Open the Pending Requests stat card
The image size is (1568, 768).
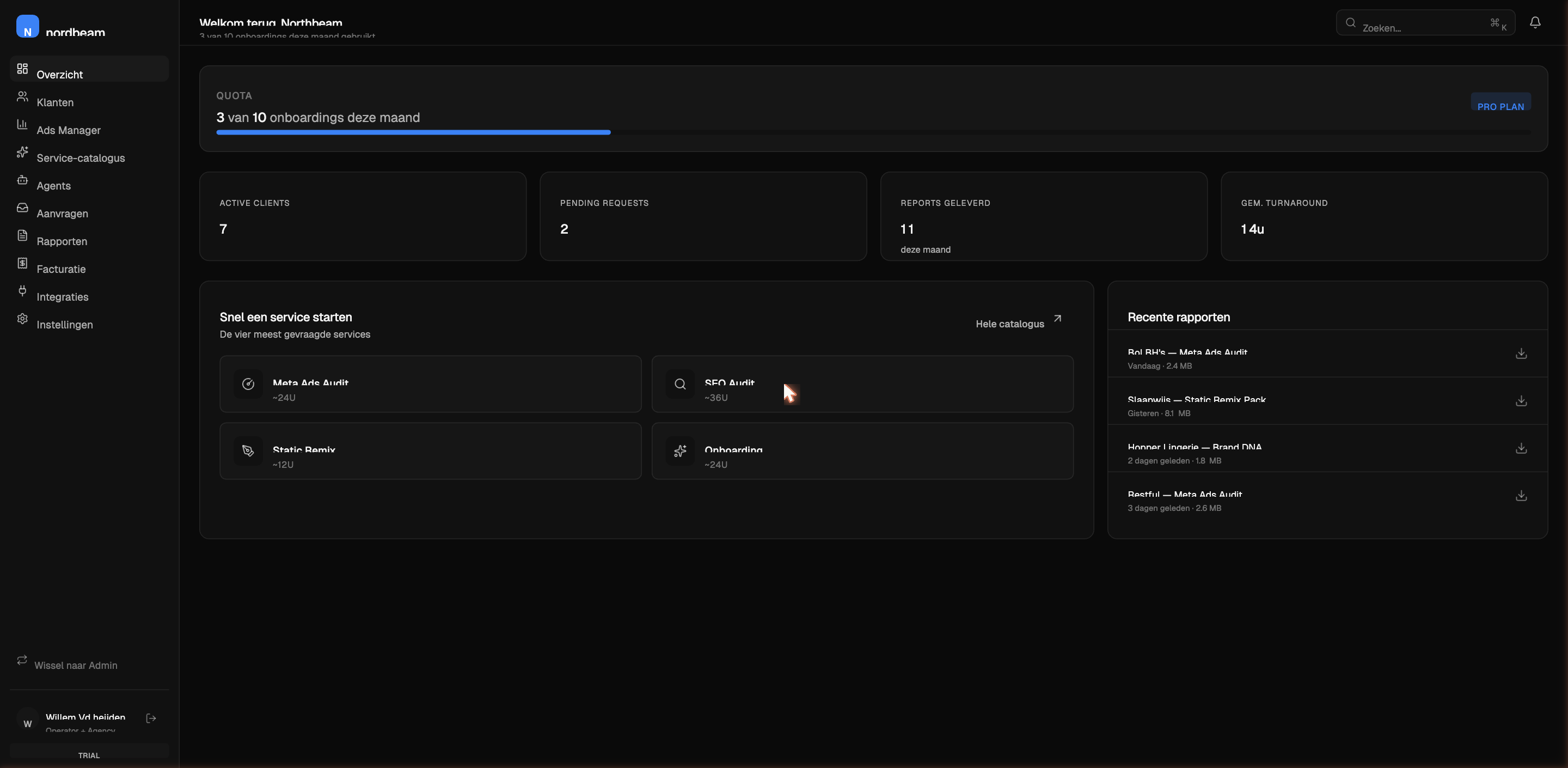pyautogui.click(x=703, y=216)
